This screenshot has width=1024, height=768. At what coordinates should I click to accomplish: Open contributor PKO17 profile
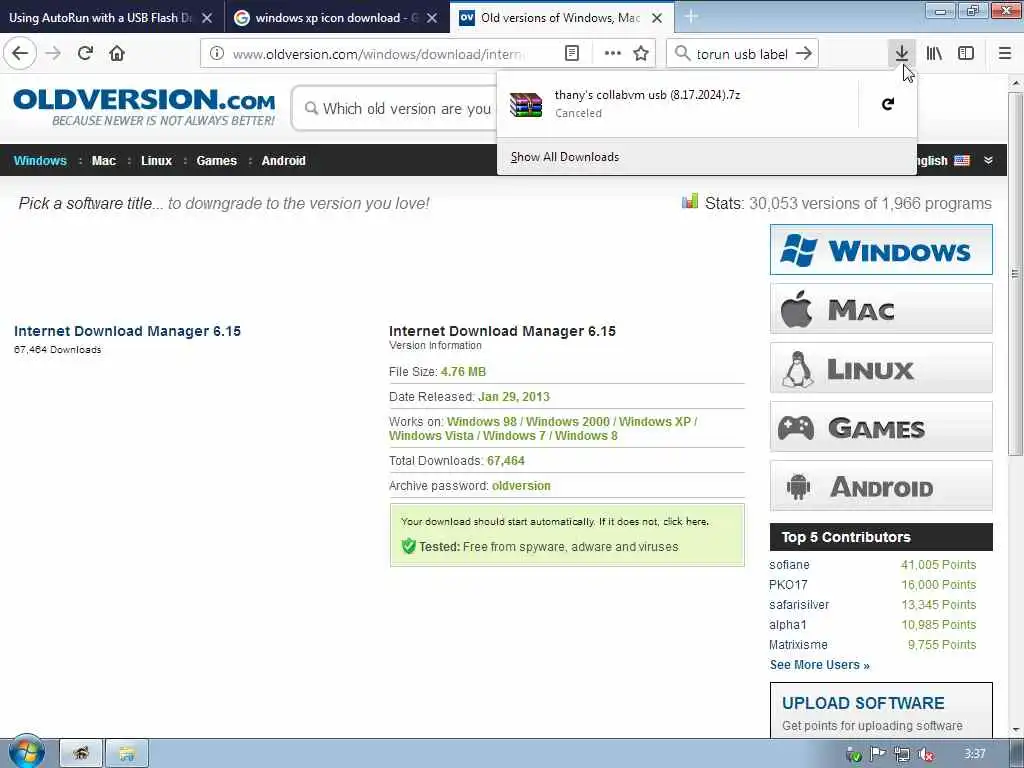pyautogui.click(x=788, y=585)
